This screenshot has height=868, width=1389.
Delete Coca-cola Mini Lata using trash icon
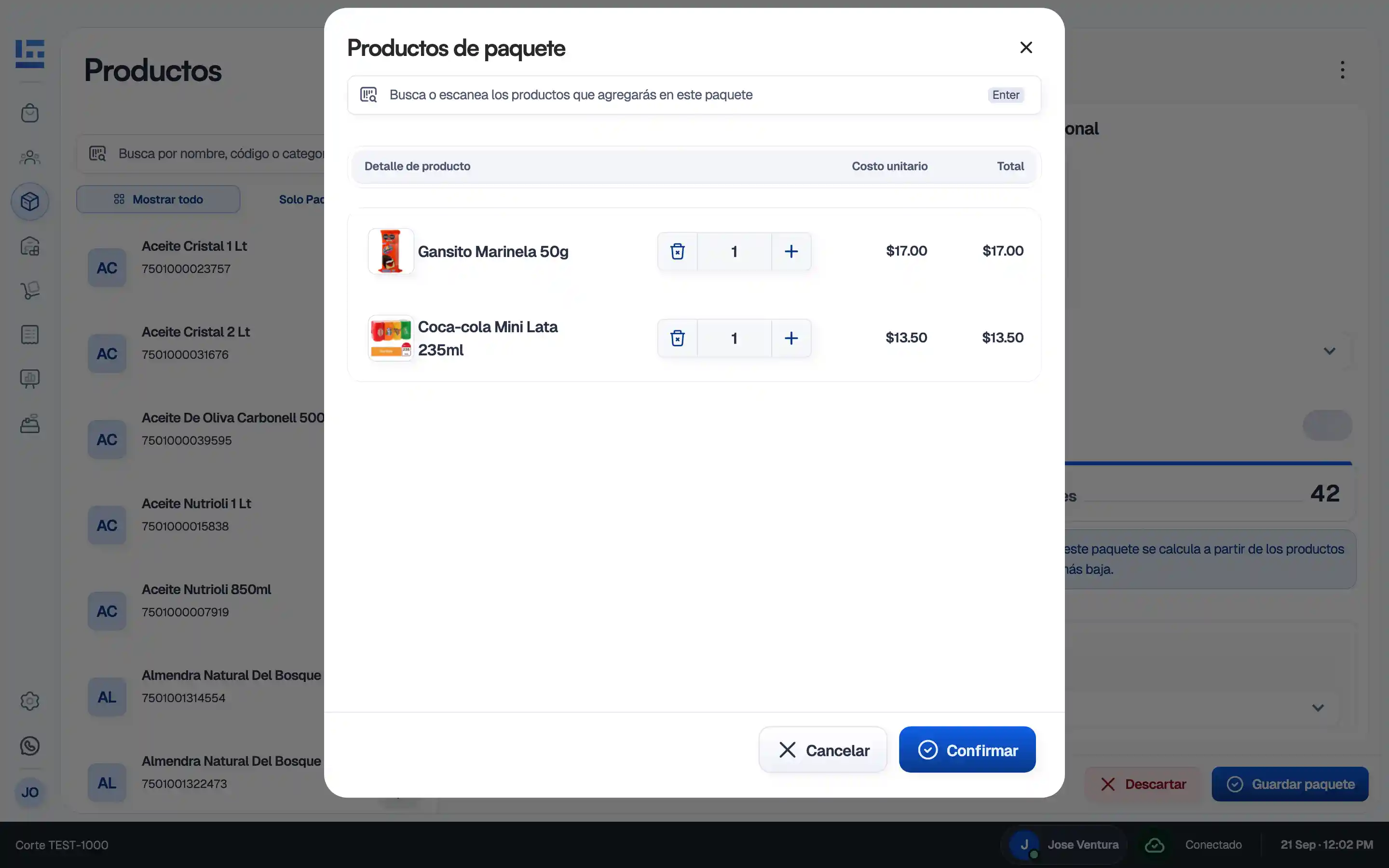pos(677,338)
